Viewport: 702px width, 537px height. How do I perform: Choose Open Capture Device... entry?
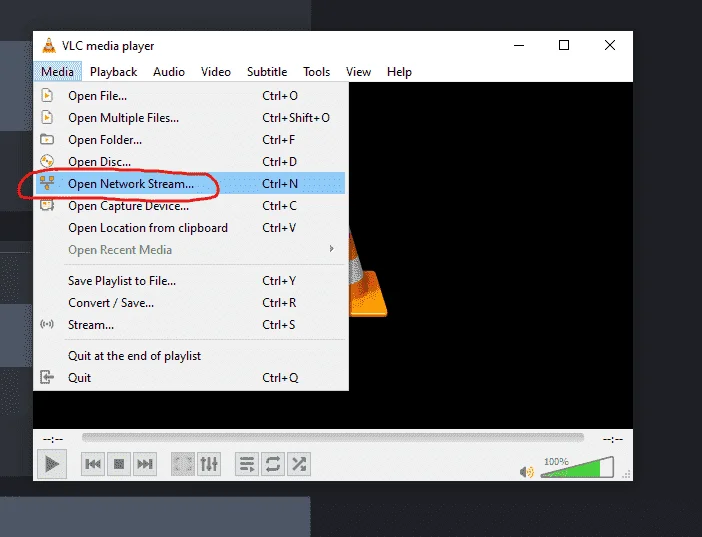190,206
